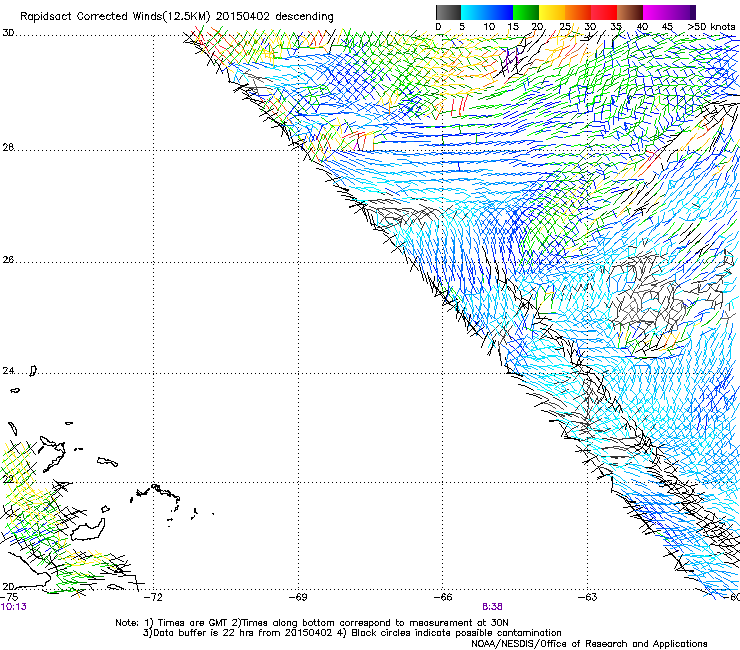Click the latitude label '20'
This screenshot has width=740, height=650.
coord(8,587)
